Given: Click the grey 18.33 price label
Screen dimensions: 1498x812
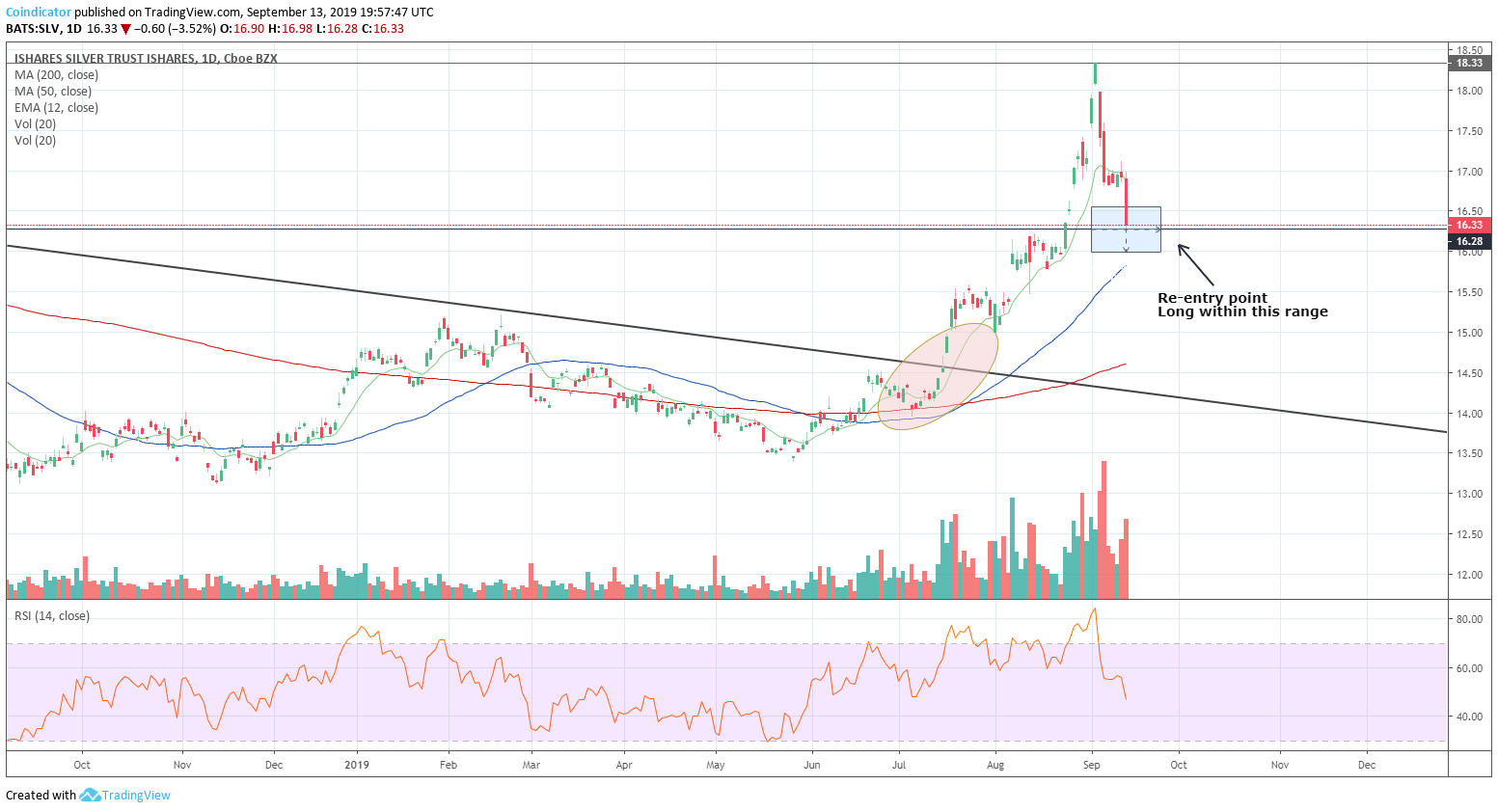Looking at the screenshot, I should pos(1469,64).
